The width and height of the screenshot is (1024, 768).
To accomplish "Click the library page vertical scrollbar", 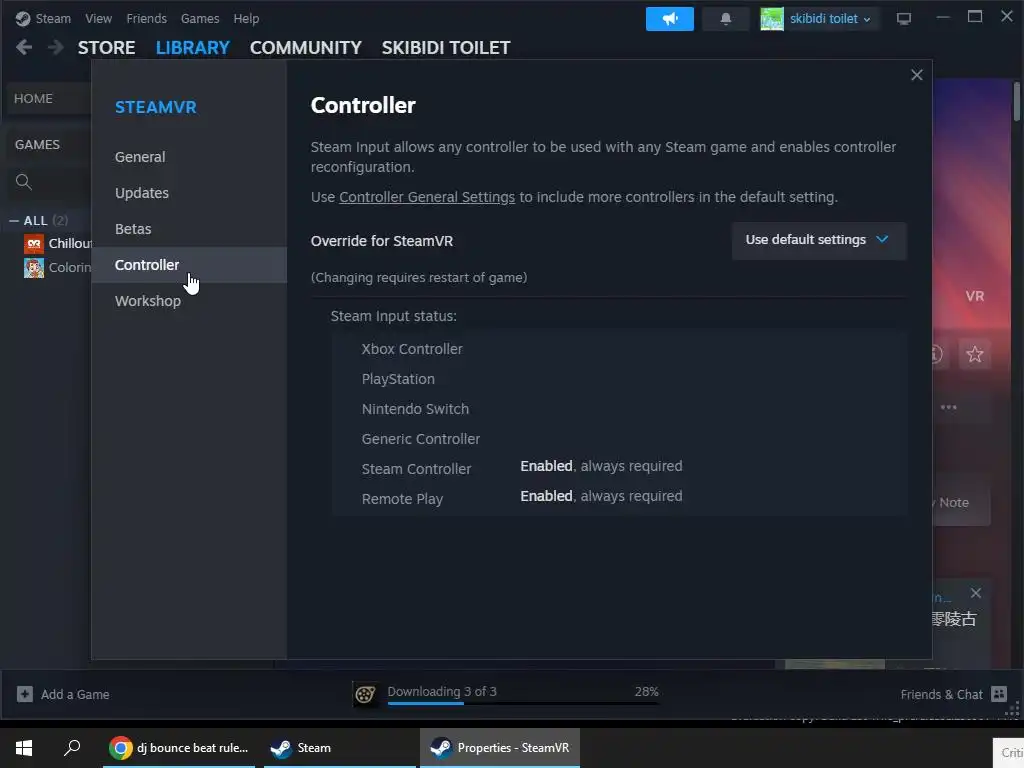I will [x=1017, y=101].
